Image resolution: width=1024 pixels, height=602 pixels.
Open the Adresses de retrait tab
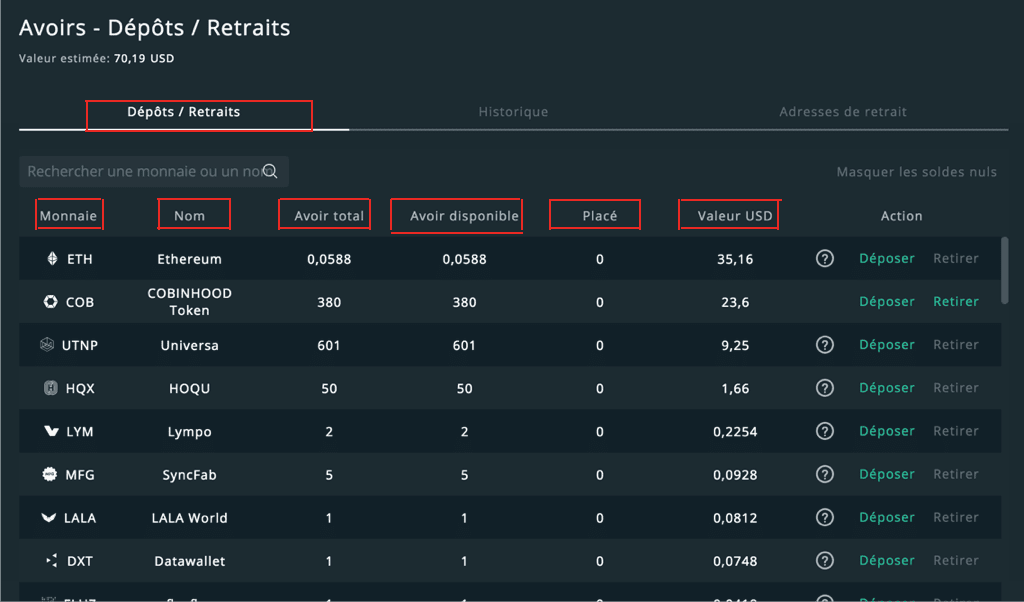coord(843,112)
